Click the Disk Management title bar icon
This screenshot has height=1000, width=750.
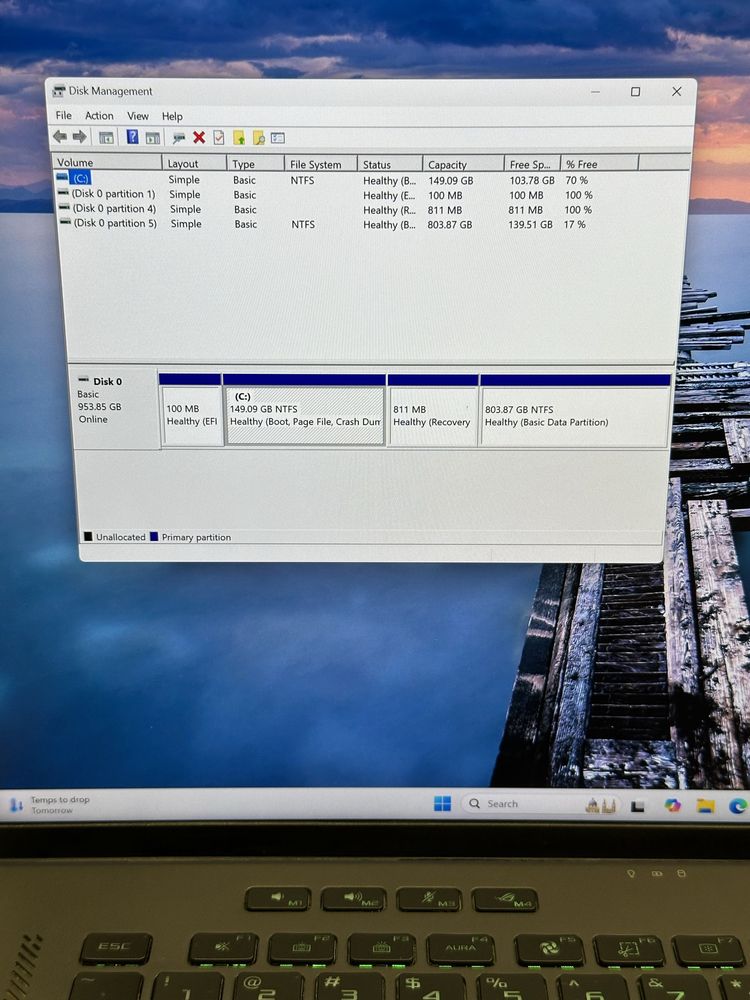pyautogui.click(x=59, y=91)
